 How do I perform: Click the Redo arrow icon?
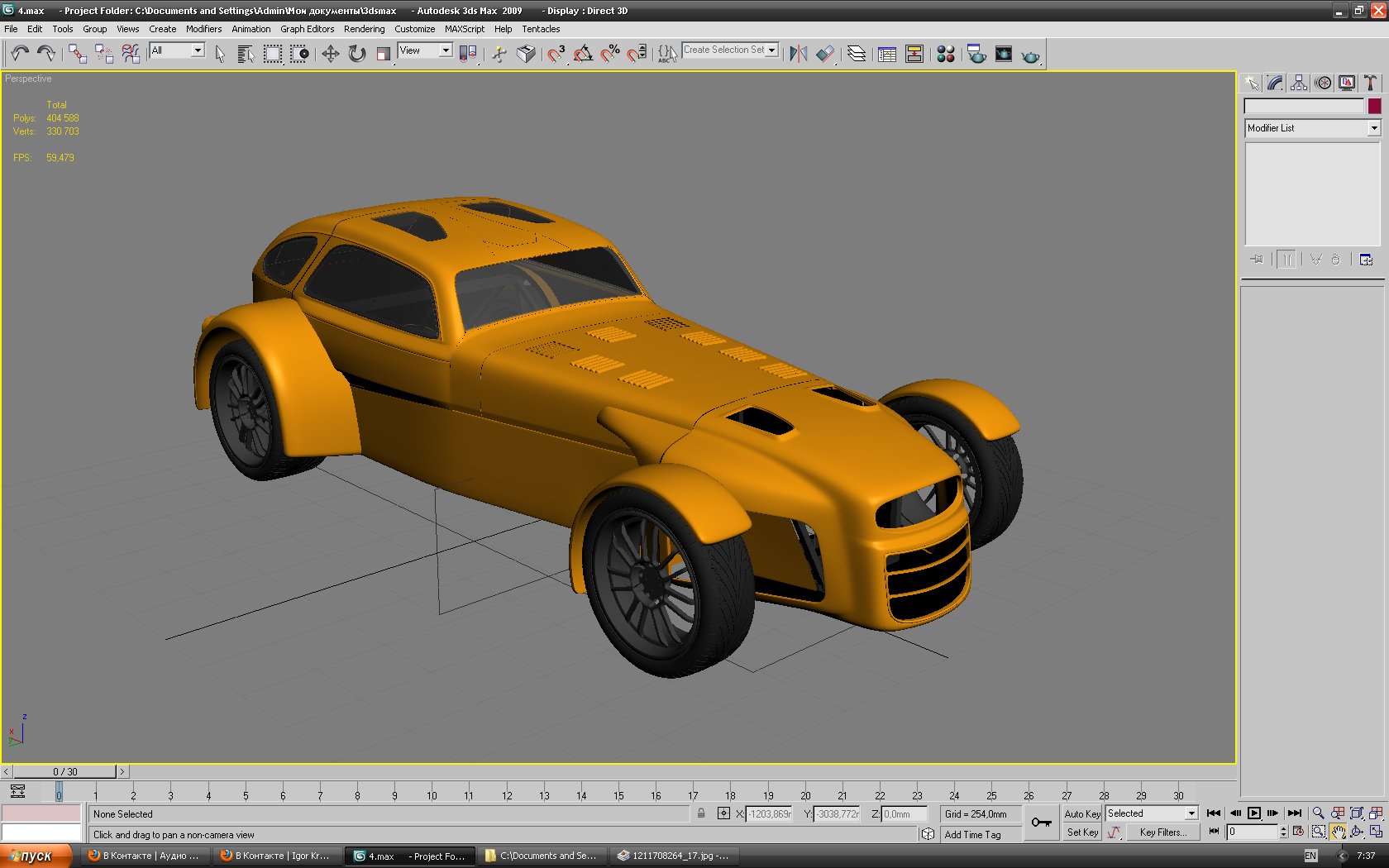46,54
